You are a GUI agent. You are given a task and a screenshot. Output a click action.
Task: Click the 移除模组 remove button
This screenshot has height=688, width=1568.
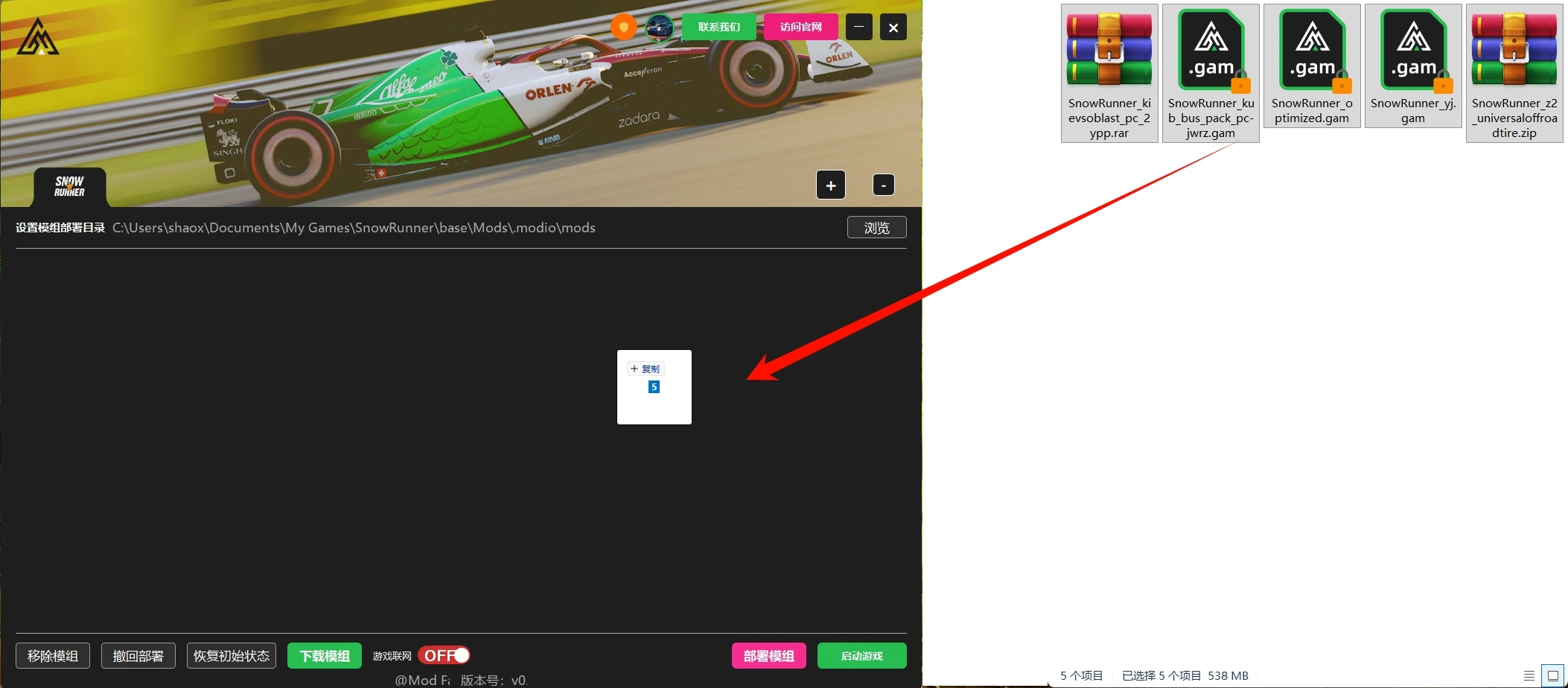pyautogui.click(x=52, y=656)
